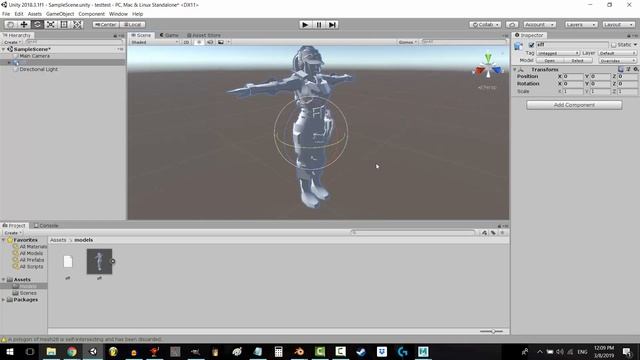640x360 pixels.
Task: Open the File menu
Action: (6, 14)
